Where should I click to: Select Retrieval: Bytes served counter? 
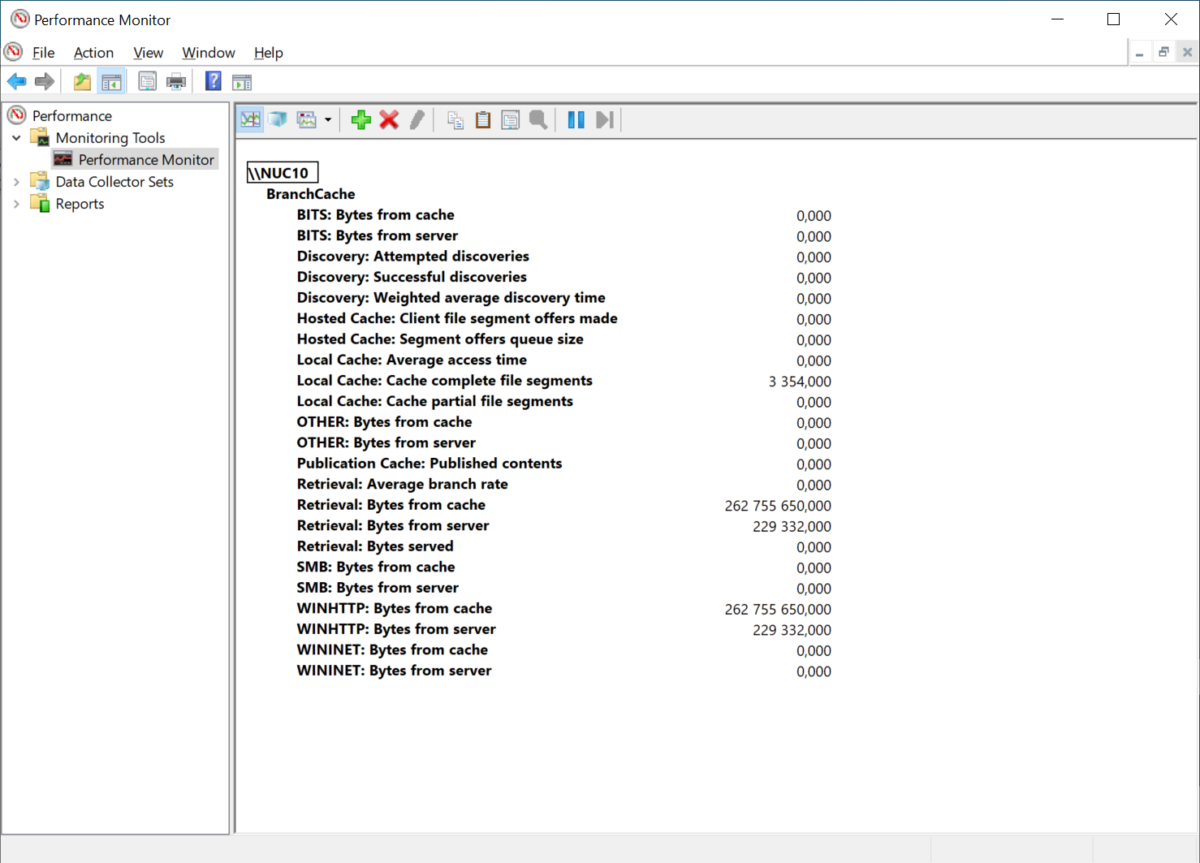tap(375, 546)
